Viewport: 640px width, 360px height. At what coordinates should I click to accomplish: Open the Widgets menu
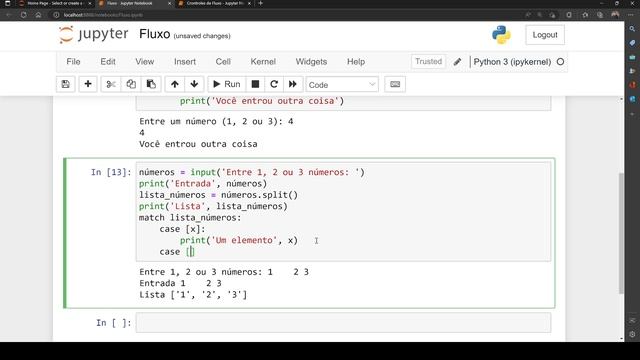click(311, 62)
